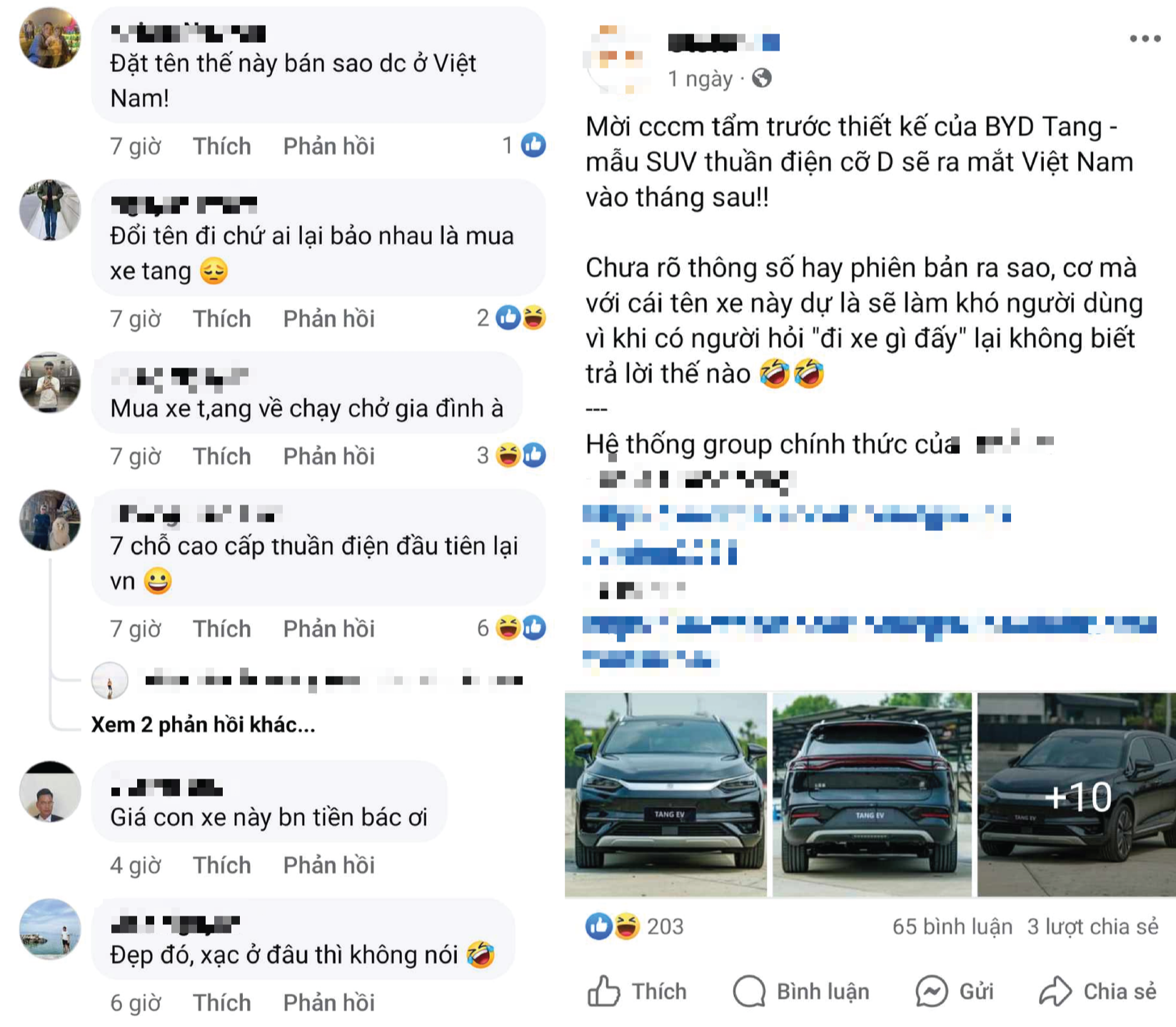Open the front view BYD Tang photo
Viewport: 1176px width, 1027px height.
665,794
